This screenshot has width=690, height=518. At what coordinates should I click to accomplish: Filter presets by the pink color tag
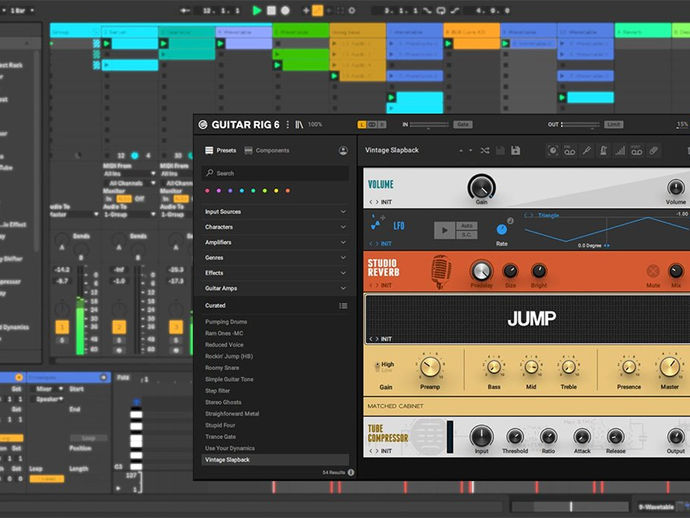pyautogui.click(x=207, y=191)
